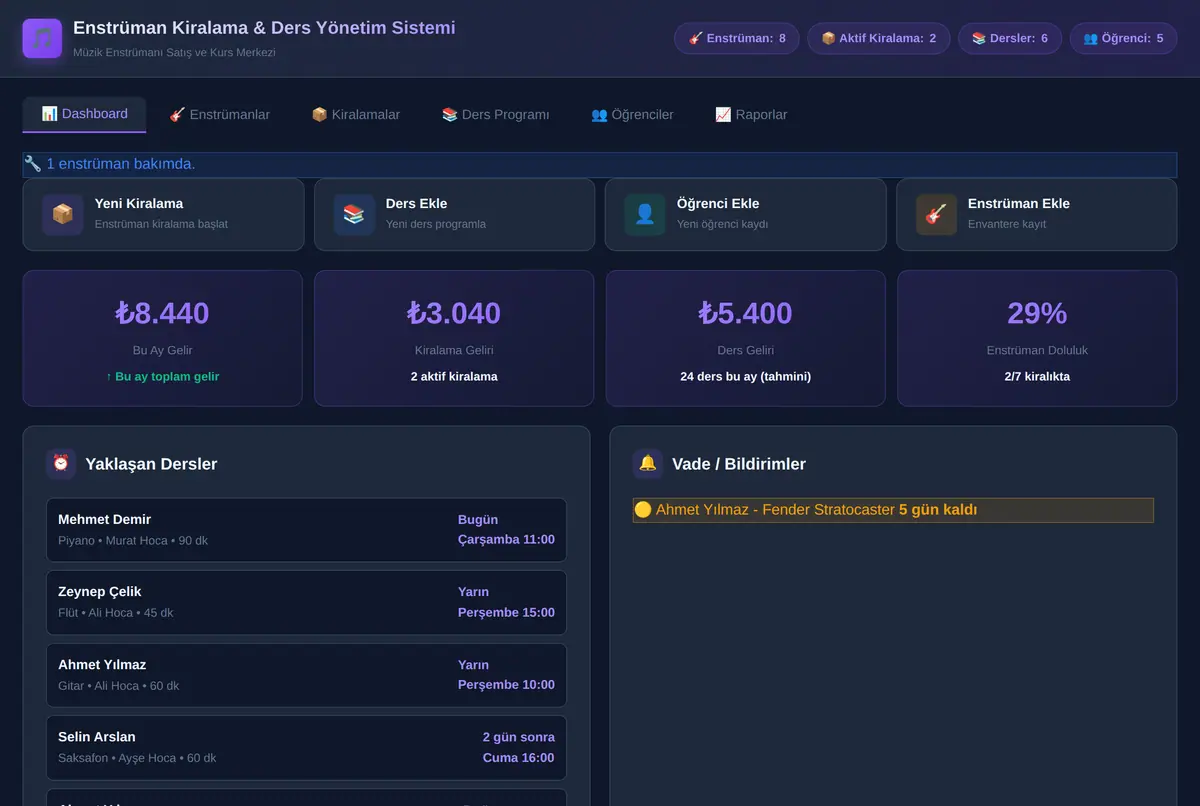Click the Öğrenci: 5 header badge

(x=1123, y=38)
